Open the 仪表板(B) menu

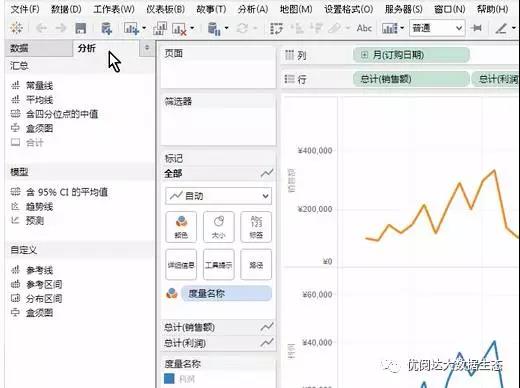[165, 9]
